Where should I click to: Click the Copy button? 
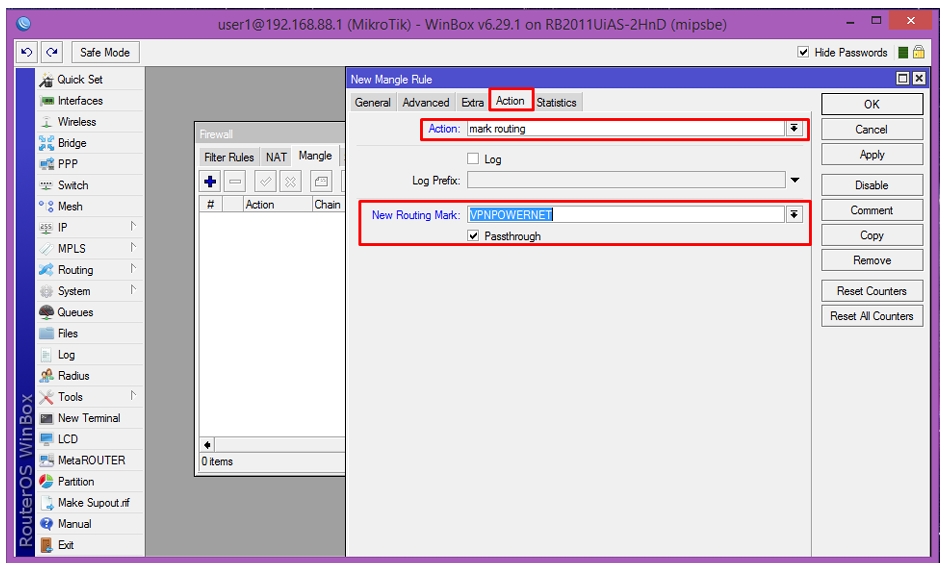872,235
